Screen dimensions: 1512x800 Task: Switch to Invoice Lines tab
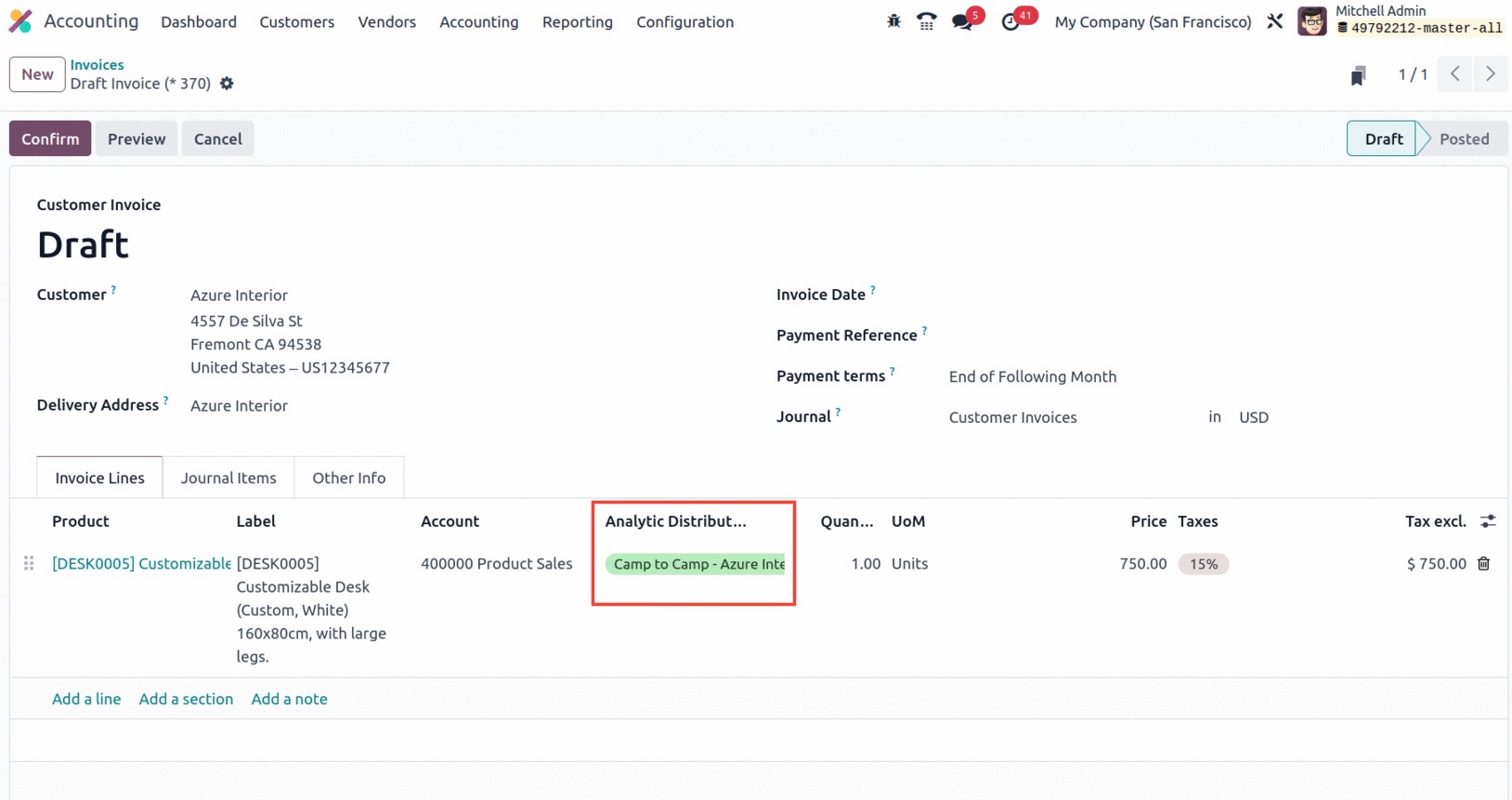[99, 478]
